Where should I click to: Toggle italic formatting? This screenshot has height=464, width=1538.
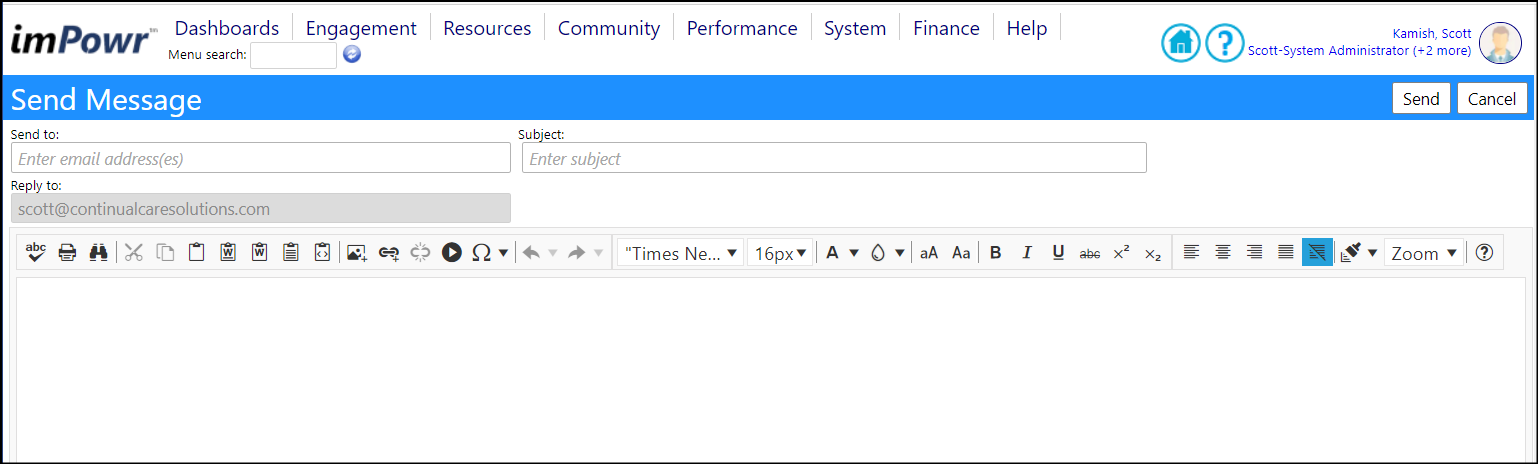(x=1026, y=253)
